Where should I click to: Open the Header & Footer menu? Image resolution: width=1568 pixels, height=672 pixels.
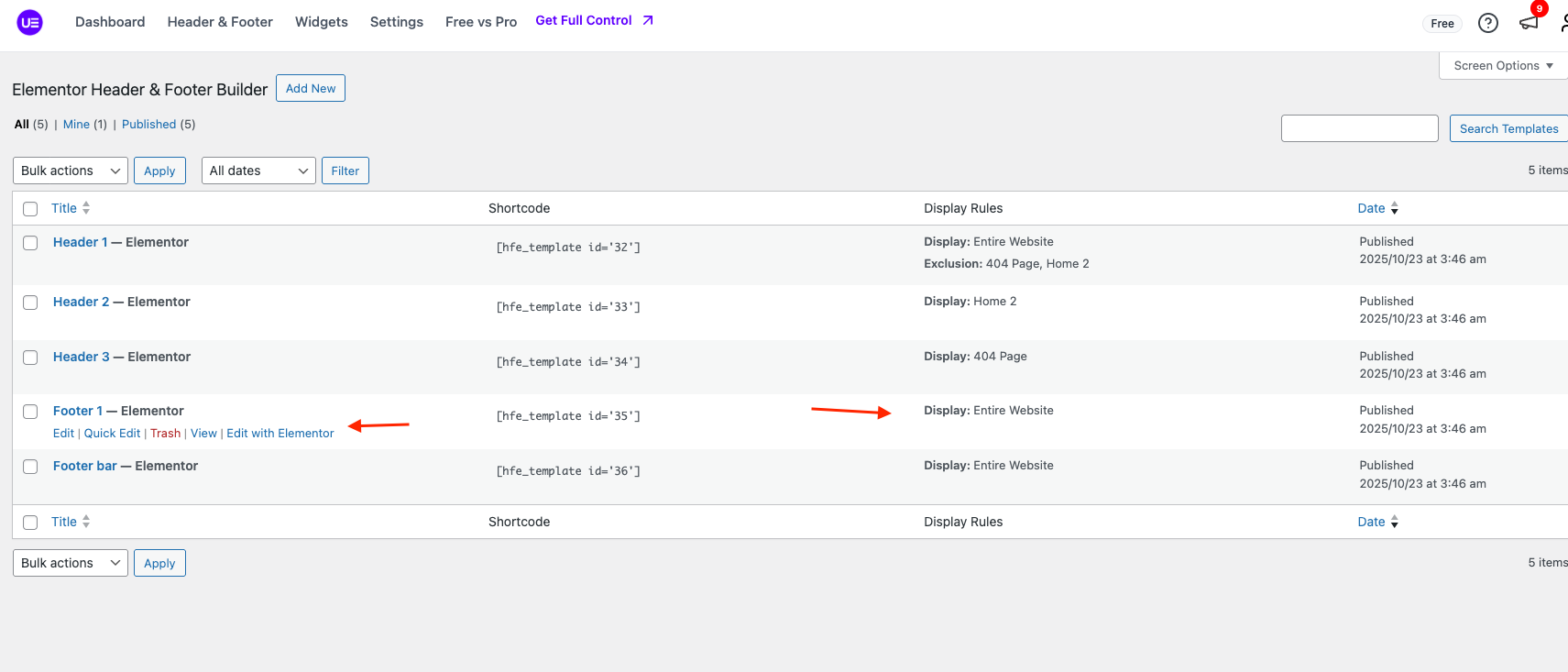[x=220, y=22]
